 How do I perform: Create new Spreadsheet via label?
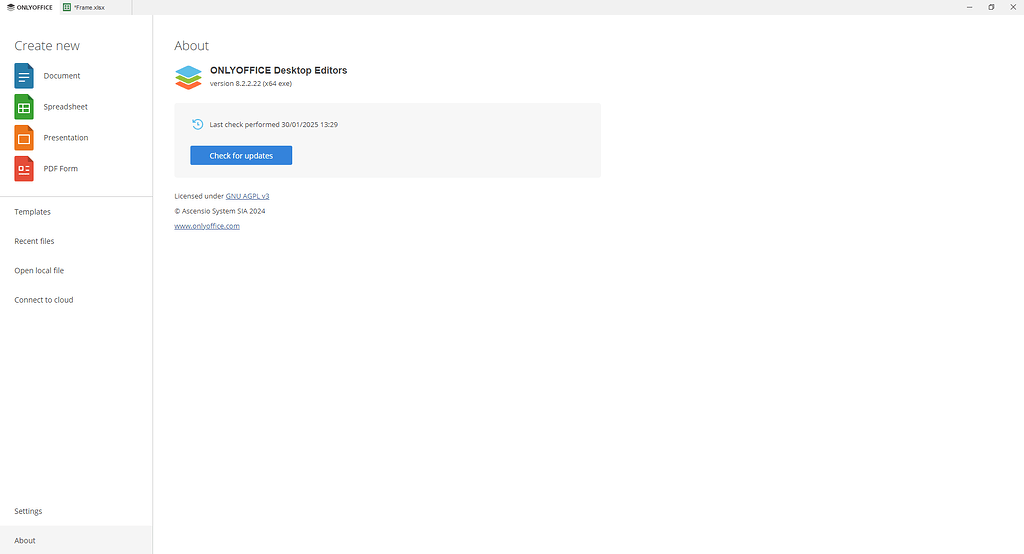[65, 106]
